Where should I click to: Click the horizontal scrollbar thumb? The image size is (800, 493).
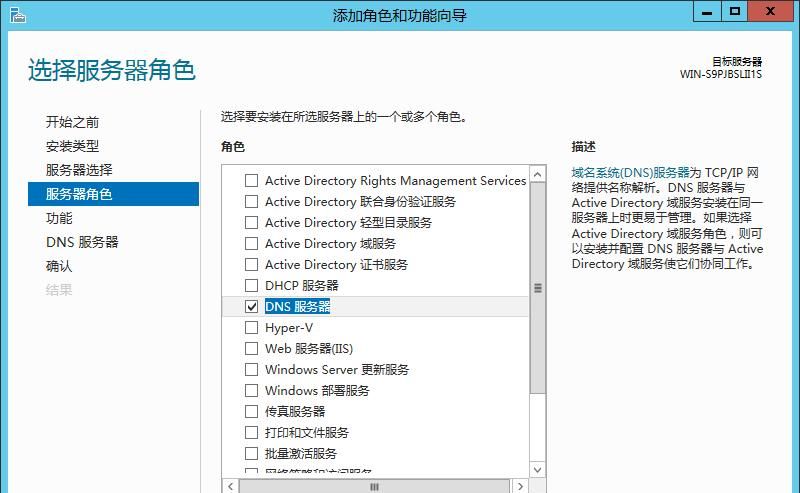tap(374, 486)
